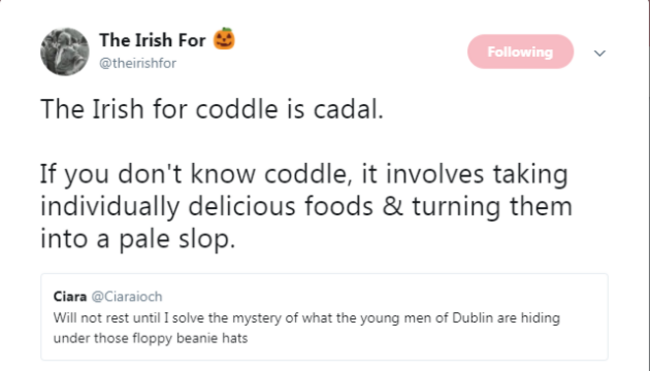
Task: Click Ciara's name in the quoted tweet
Action: [70, 297]
